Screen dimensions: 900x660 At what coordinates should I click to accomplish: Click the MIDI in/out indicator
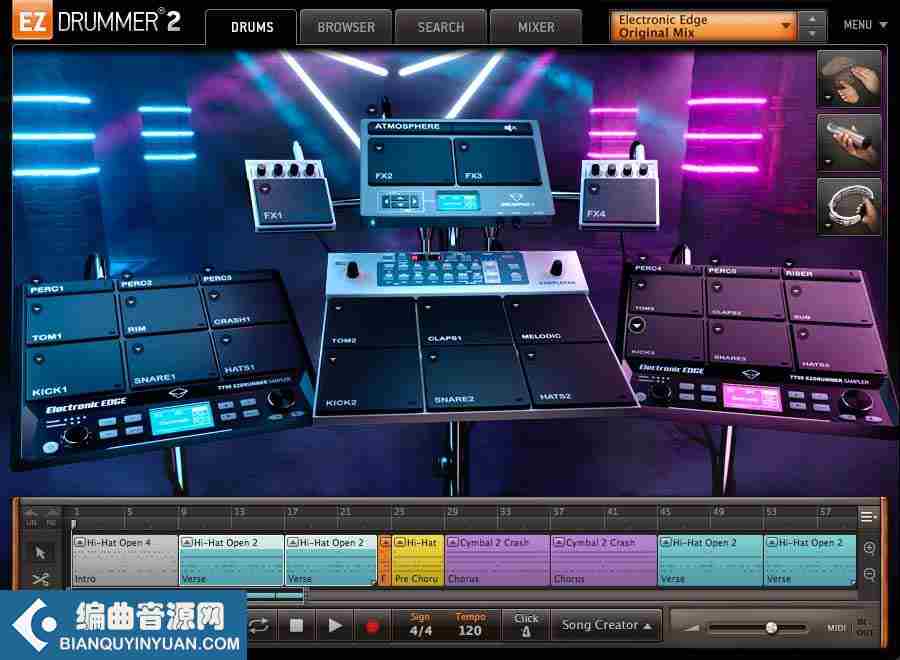pyautogui.click(x=850, y=627)
